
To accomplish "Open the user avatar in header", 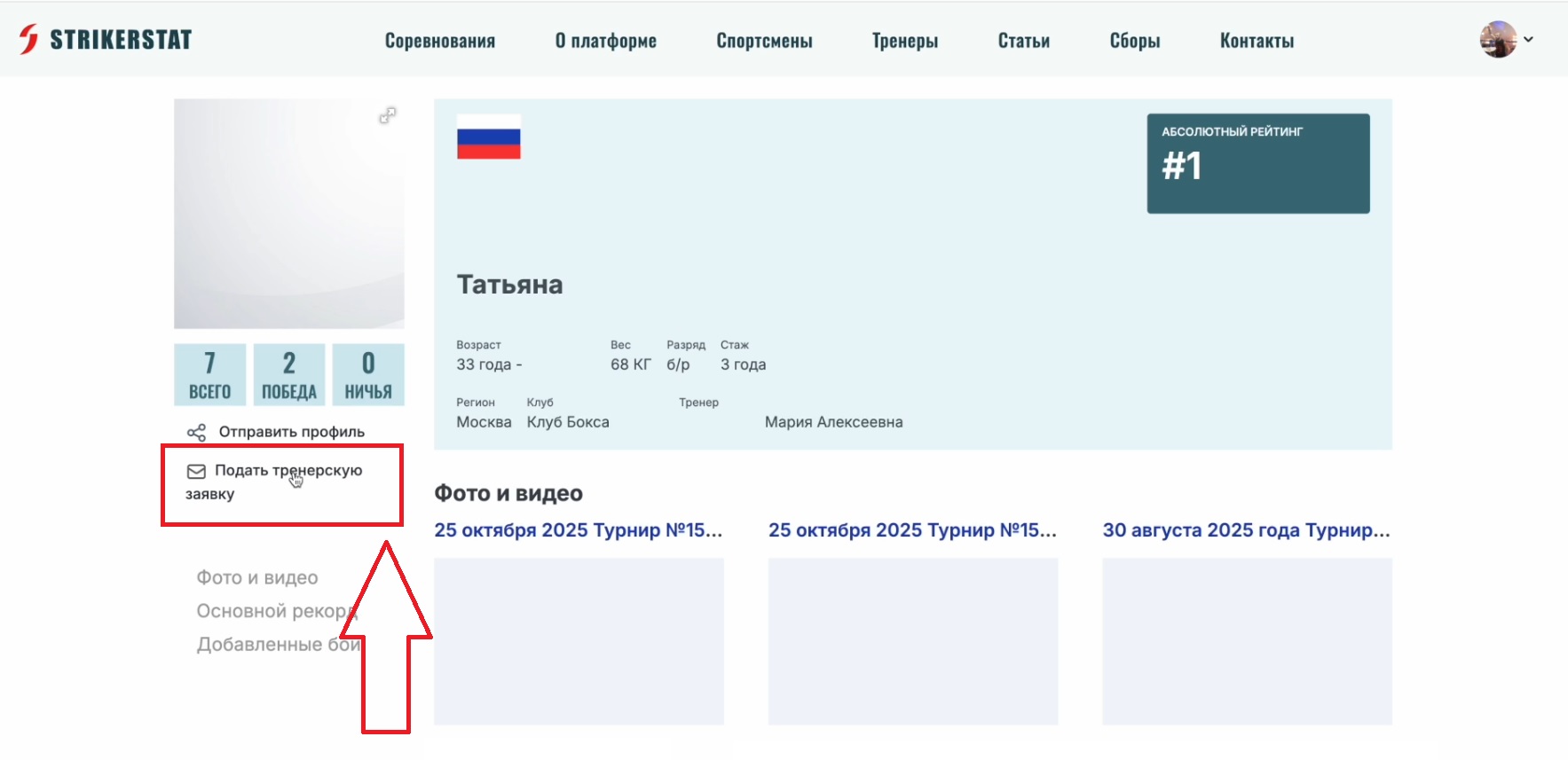I will (1498, 39).
